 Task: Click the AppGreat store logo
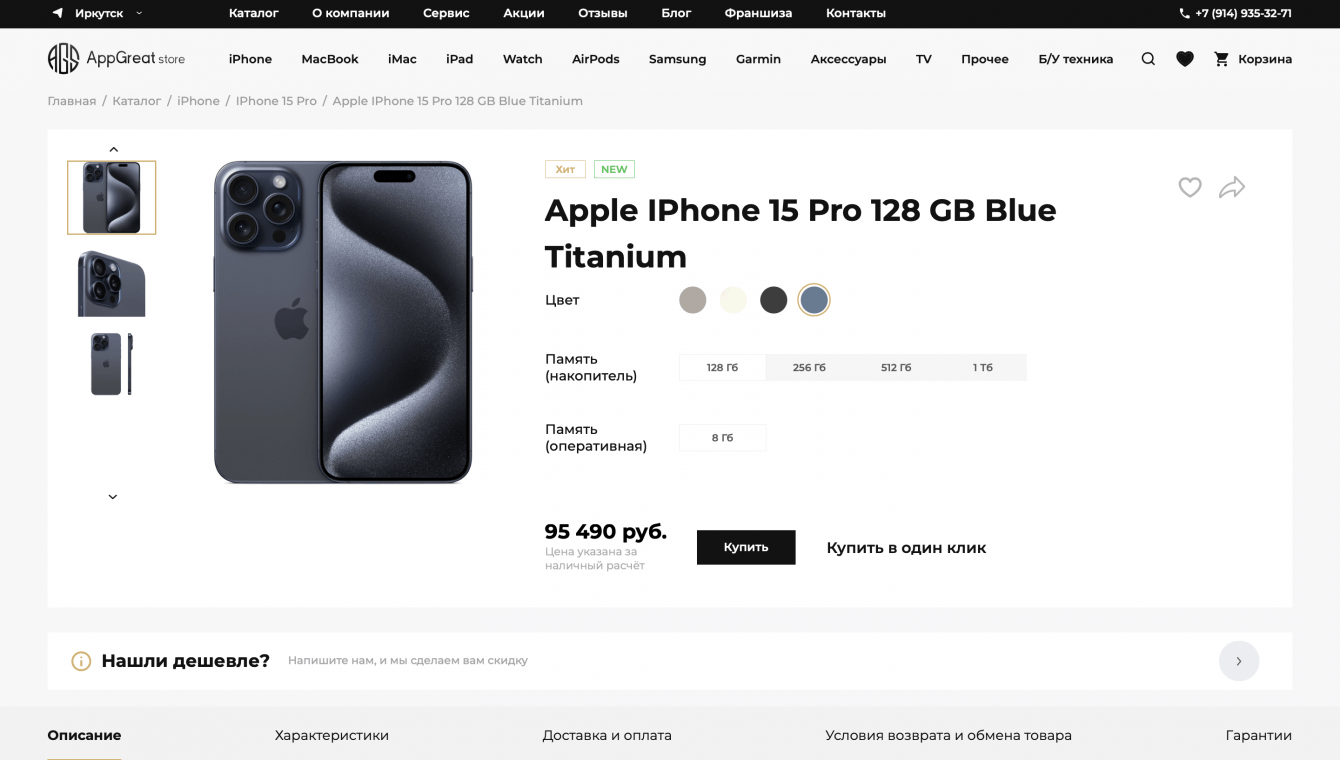116,59
